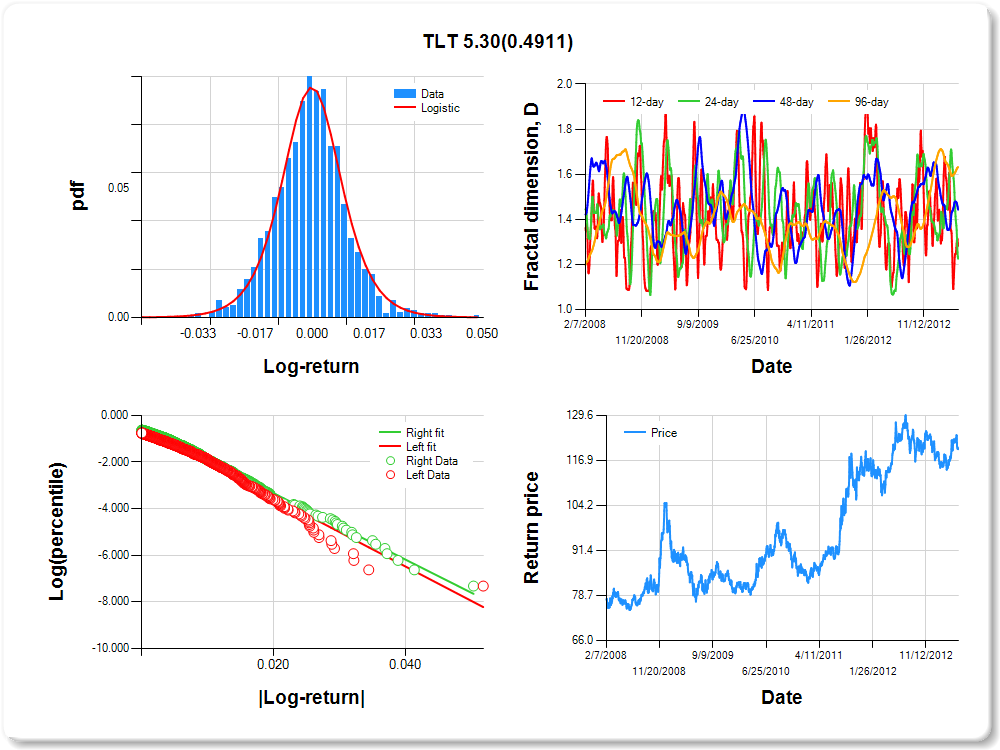1000x750 pixels.
Task: Click the 0.000 x-axis tick on histogram
Action: [312, 334]
